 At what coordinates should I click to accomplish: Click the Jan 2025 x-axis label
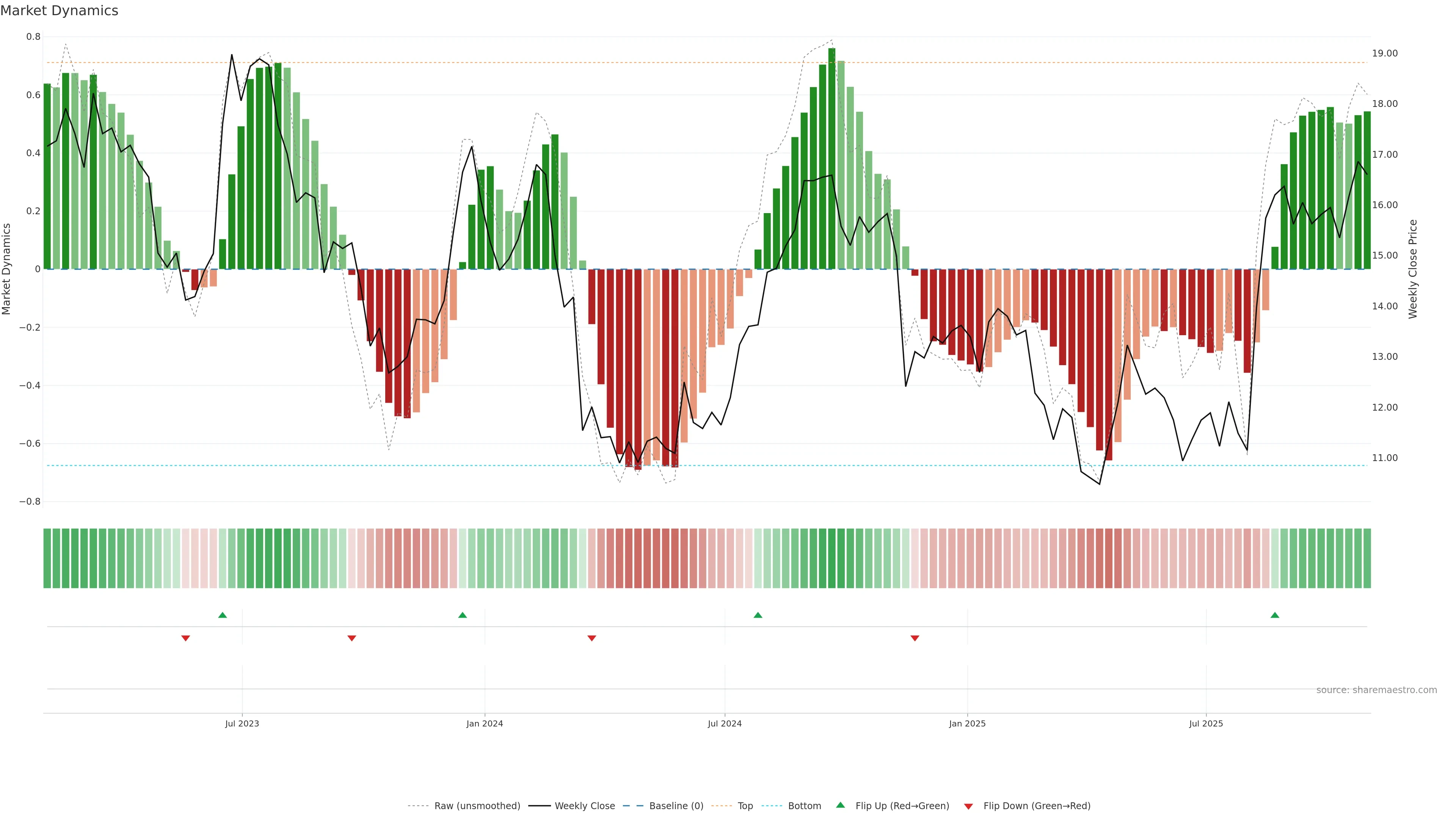coord(967,723)
